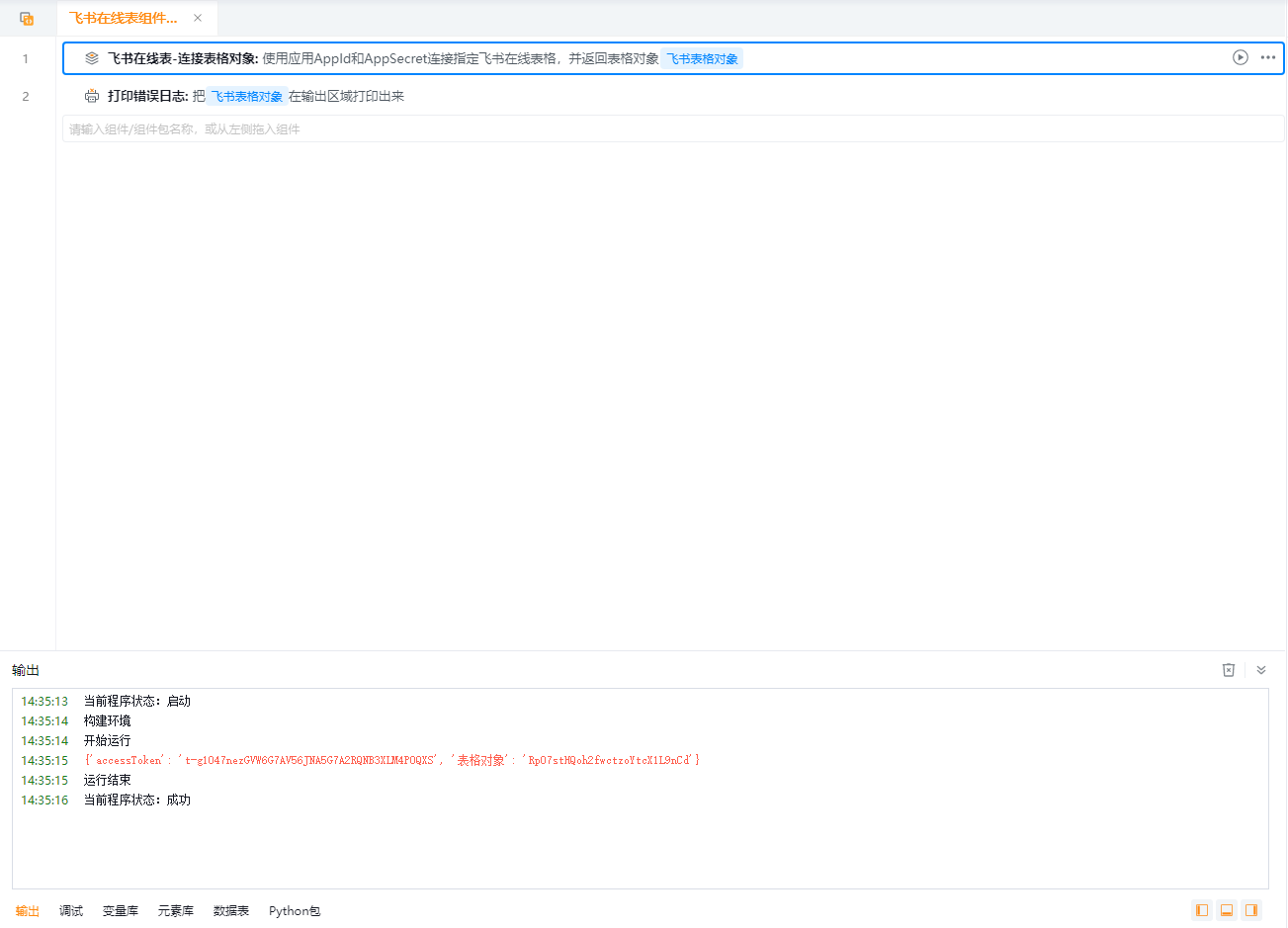This screenshot has width=1288, height=928.
Task: Click the printer icon on step 2
Action: point(92,96)
